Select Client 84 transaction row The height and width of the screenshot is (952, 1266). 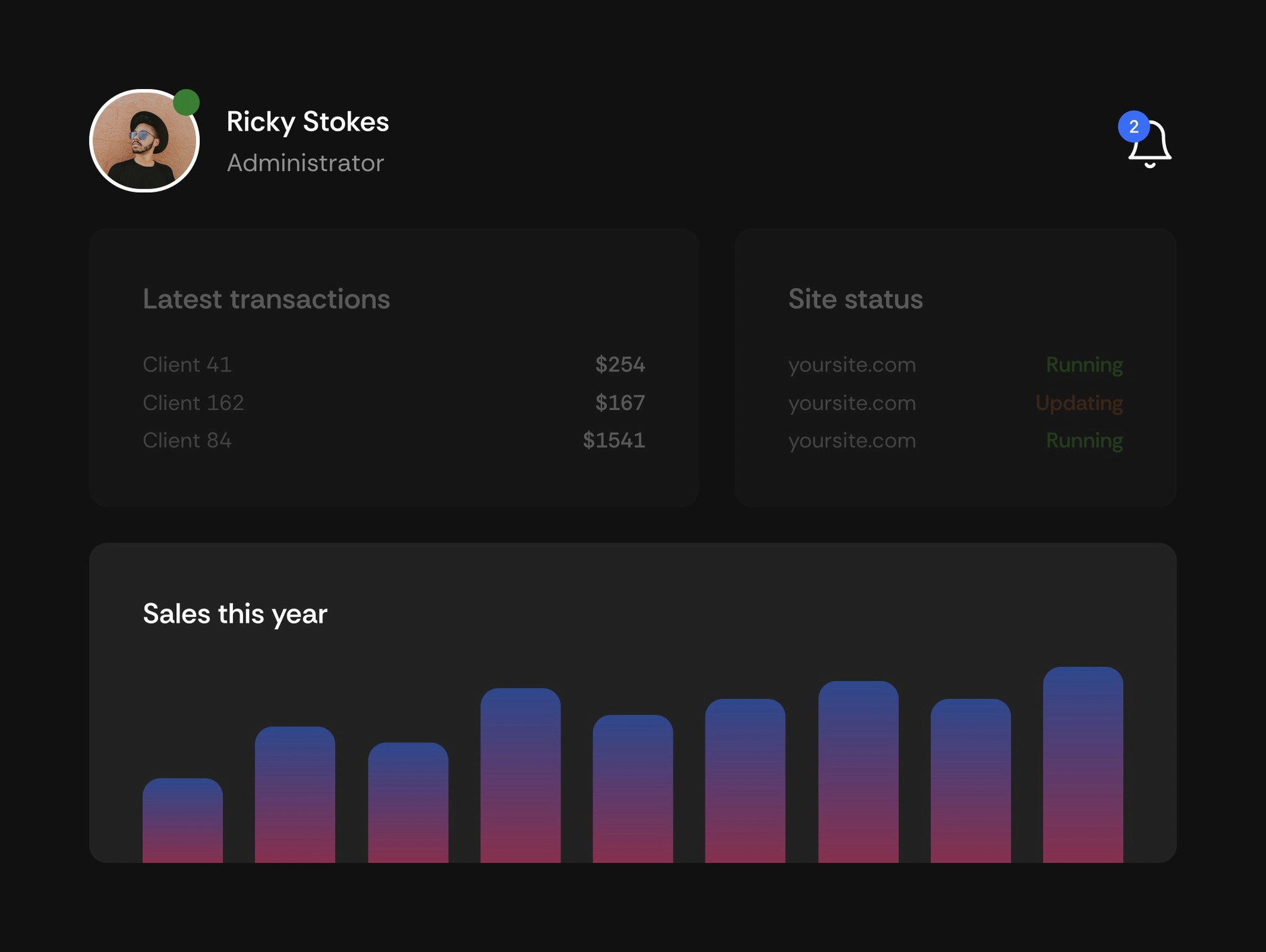(187, 441)
